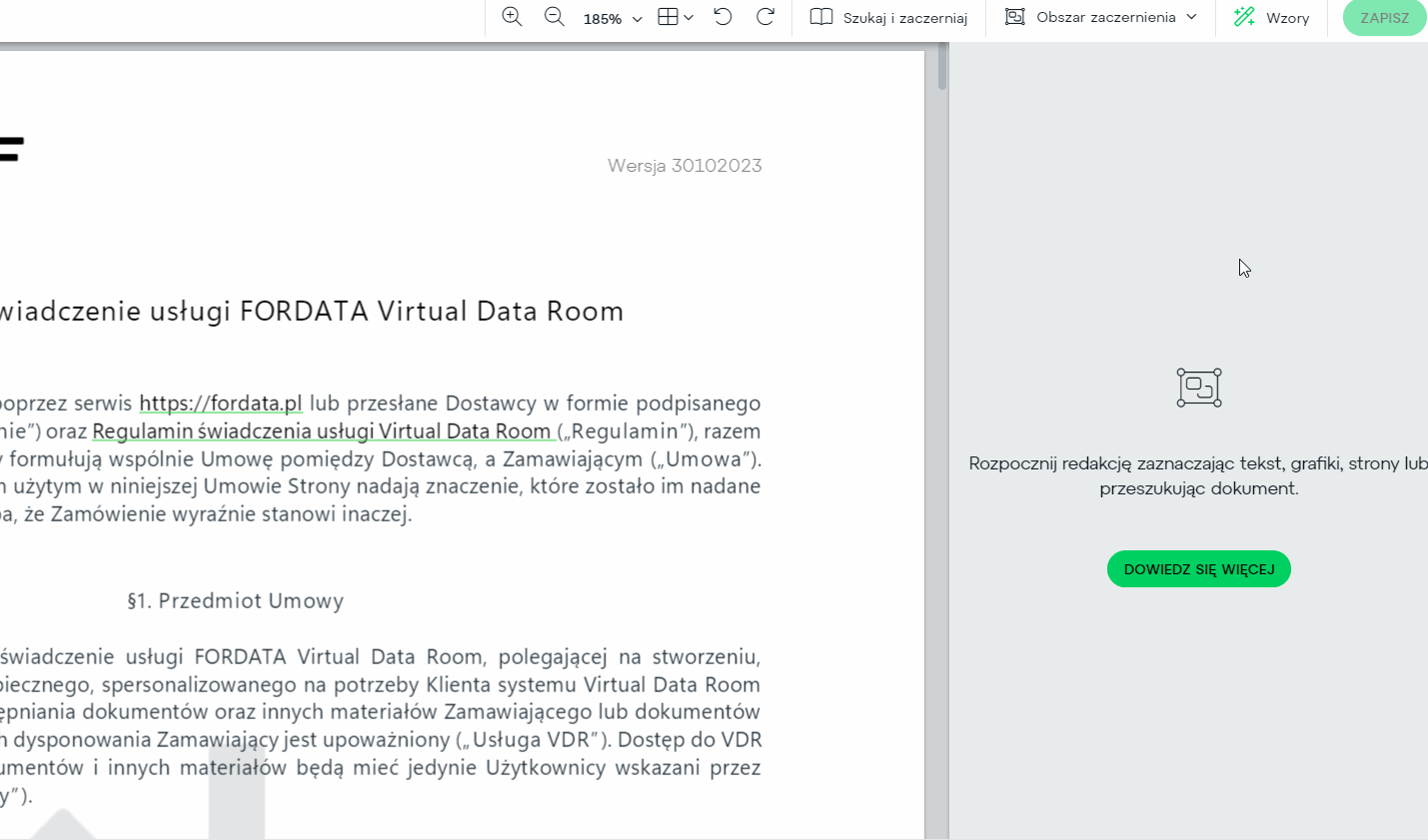Screen dimensions: 1428x840
Task: Open the https://fordata.pl link
Action: coord(221,404)
